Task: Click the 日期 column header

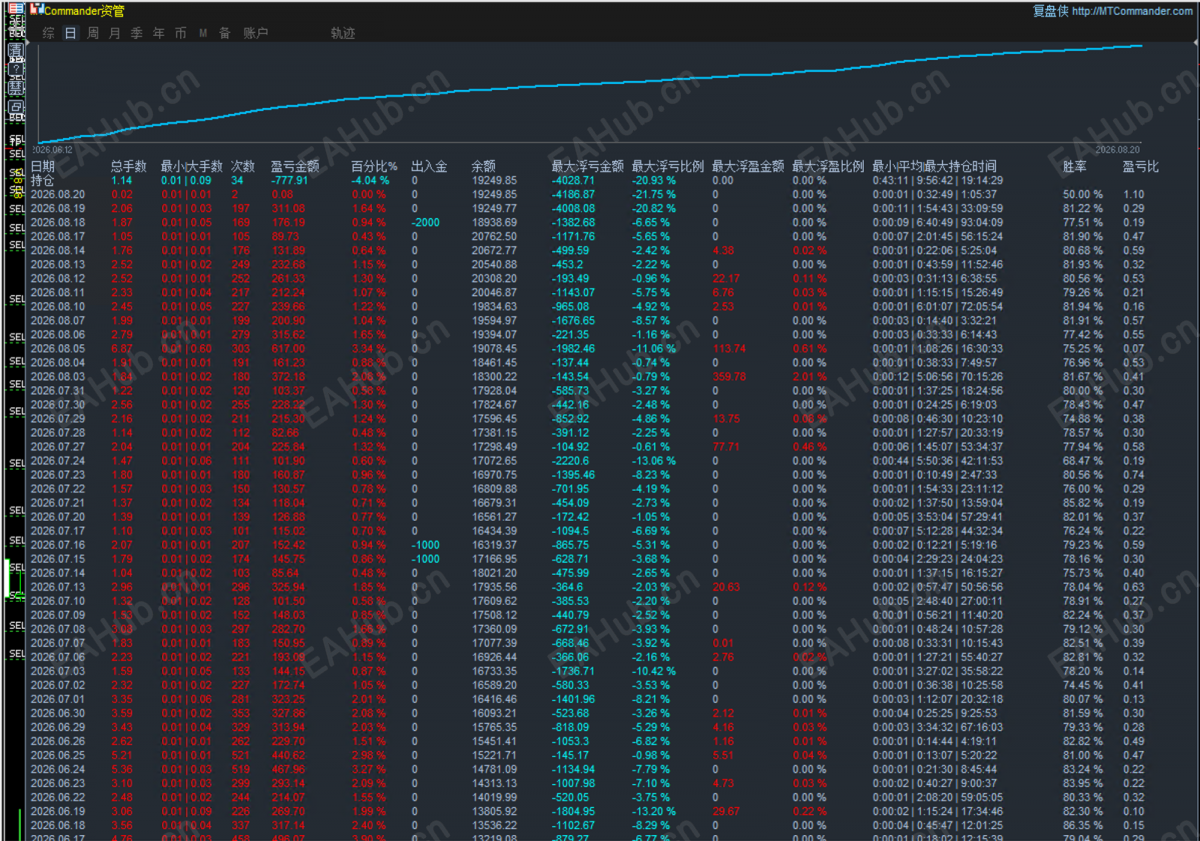Action: coord(43,166)
